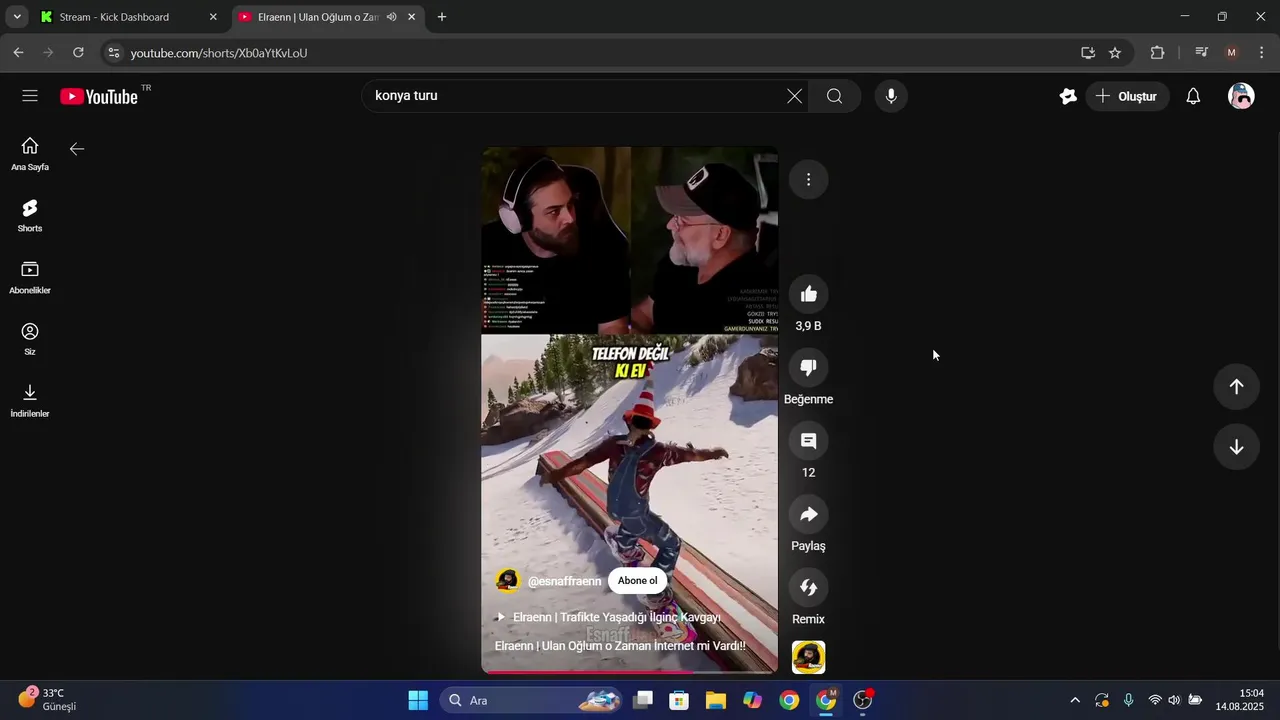
Task: Open the YouTube account avatar menu
Action: (1241, 96)
